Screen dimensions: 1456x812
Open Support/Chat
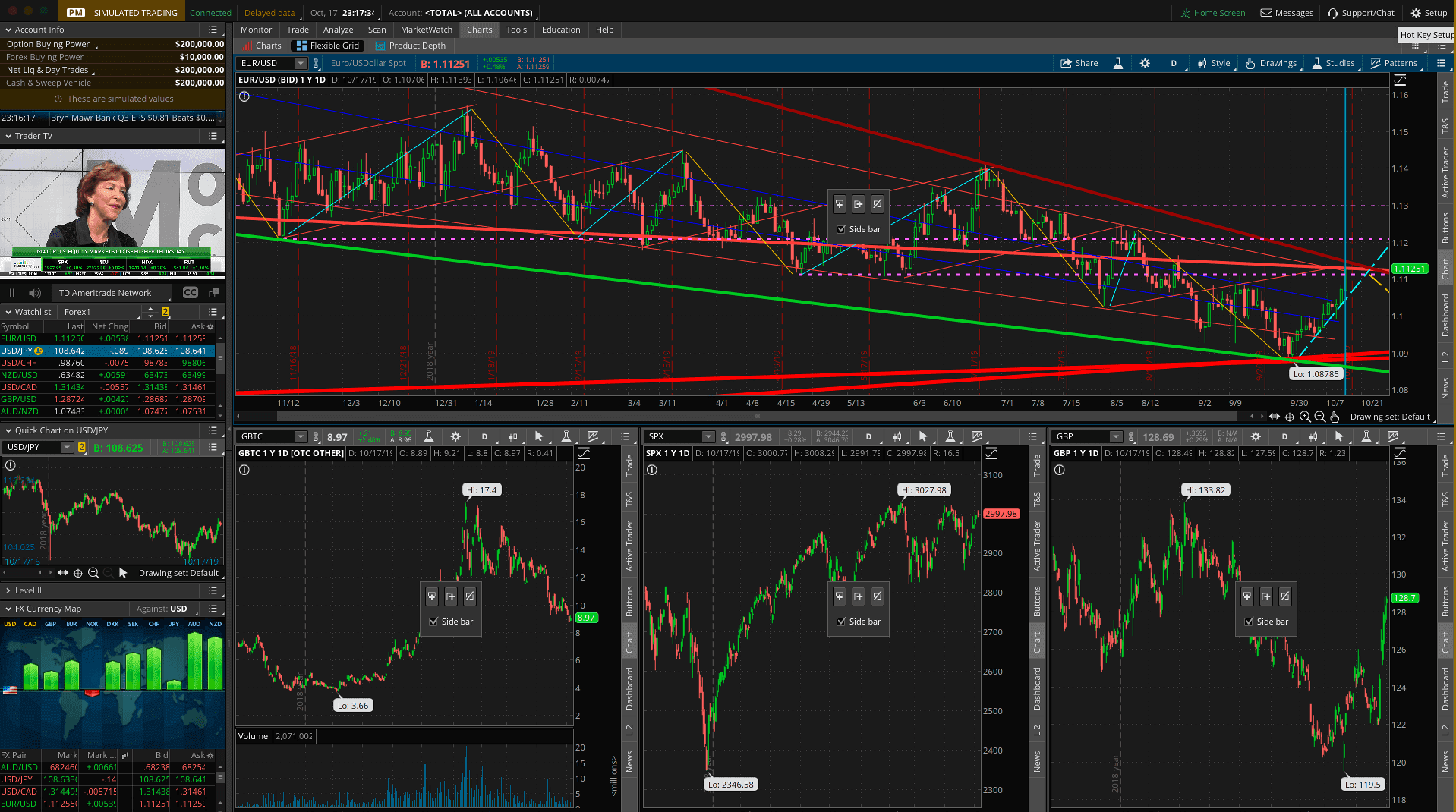coord(1360,13)
